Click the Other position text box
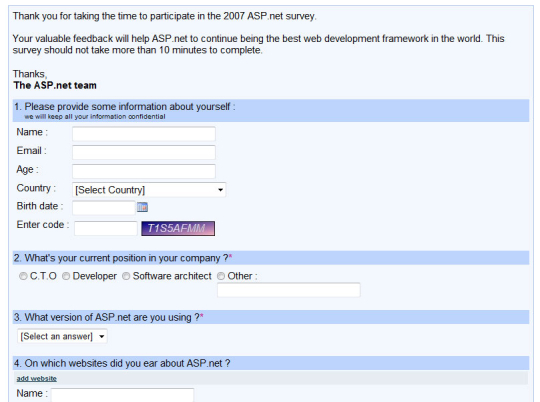Image resolution: width=540 pixels, height=402 pixels. 289,290
